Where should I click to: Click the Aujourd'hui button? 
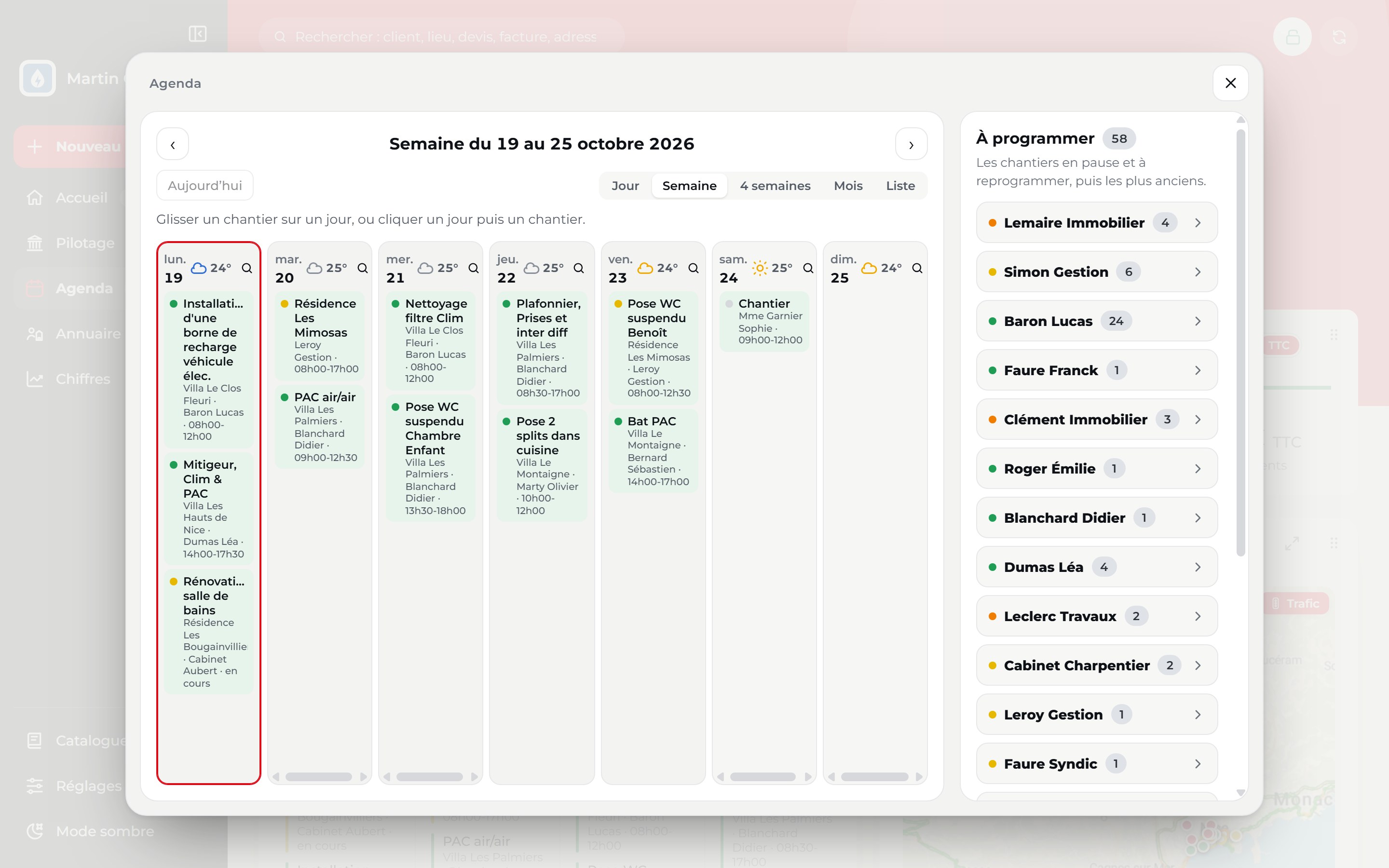(x=205, y=186)
